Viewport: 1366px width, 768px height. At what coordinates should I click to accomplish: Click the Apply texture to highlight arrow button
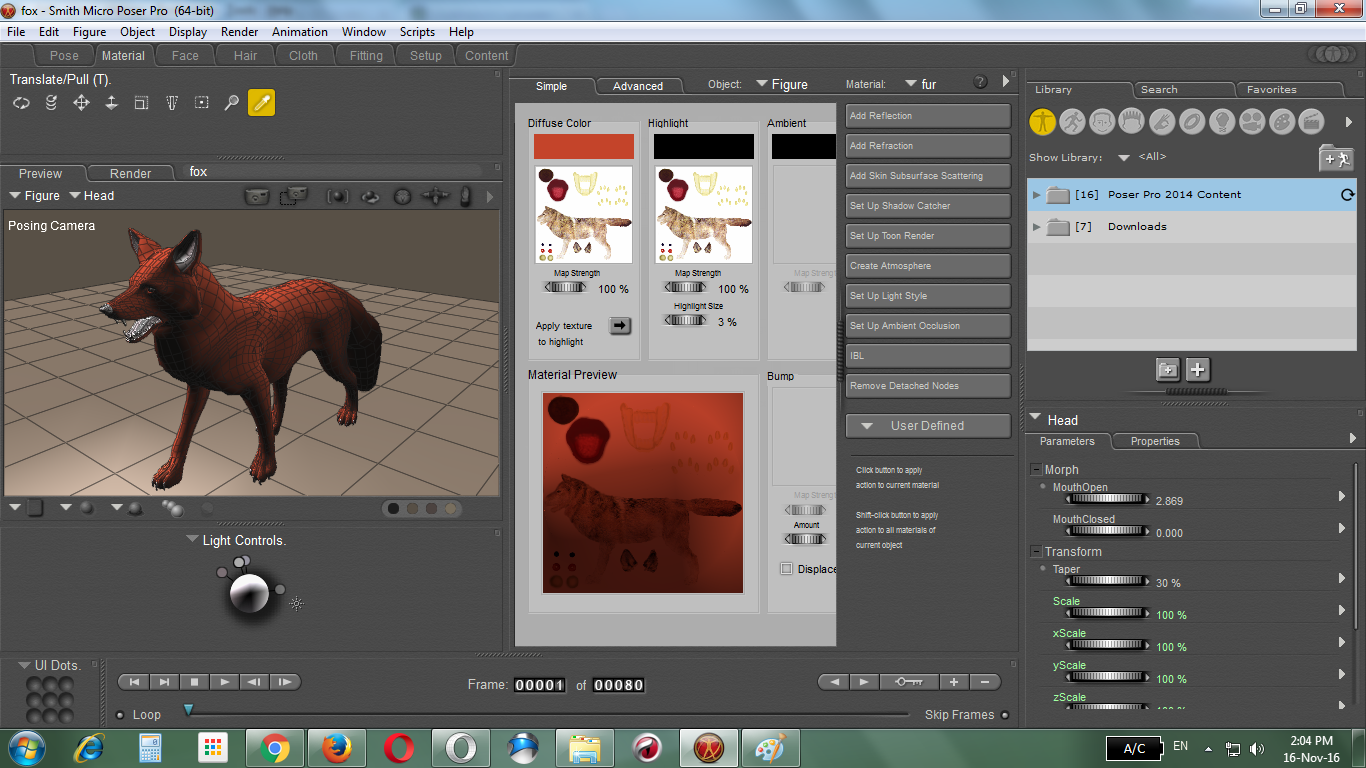(620, 325)
